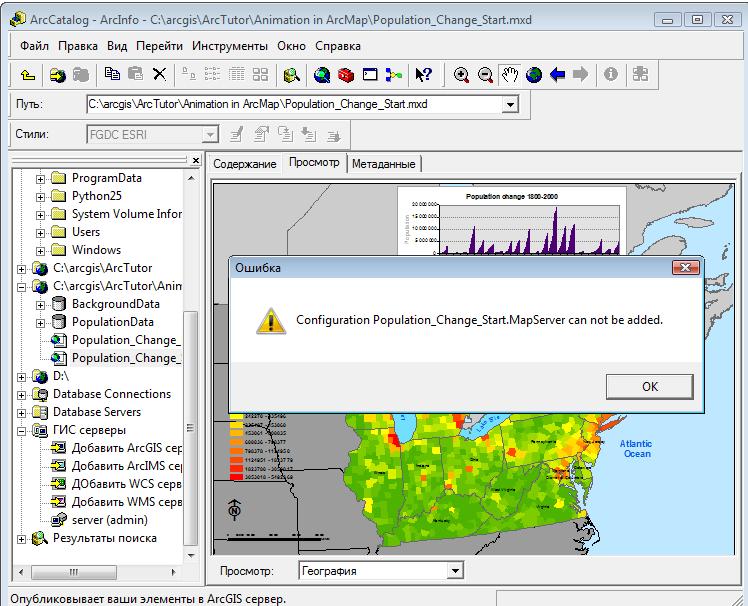Collapse the ГИС серверы node
This screenshot has width=748, height=606.
pos(21,431)
